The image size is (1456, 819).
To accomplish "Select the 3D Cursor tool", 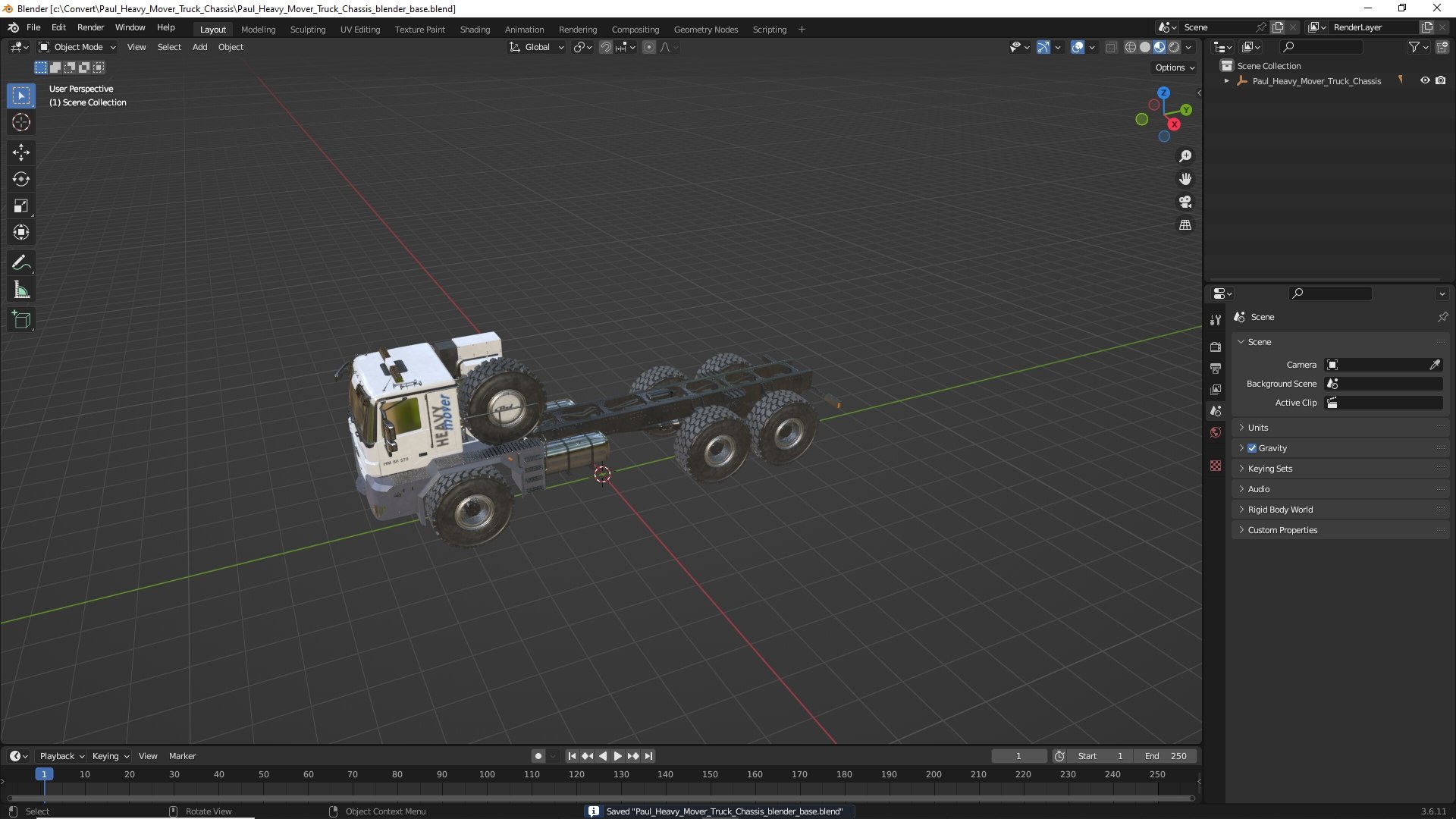I will [x=21, y=122].
